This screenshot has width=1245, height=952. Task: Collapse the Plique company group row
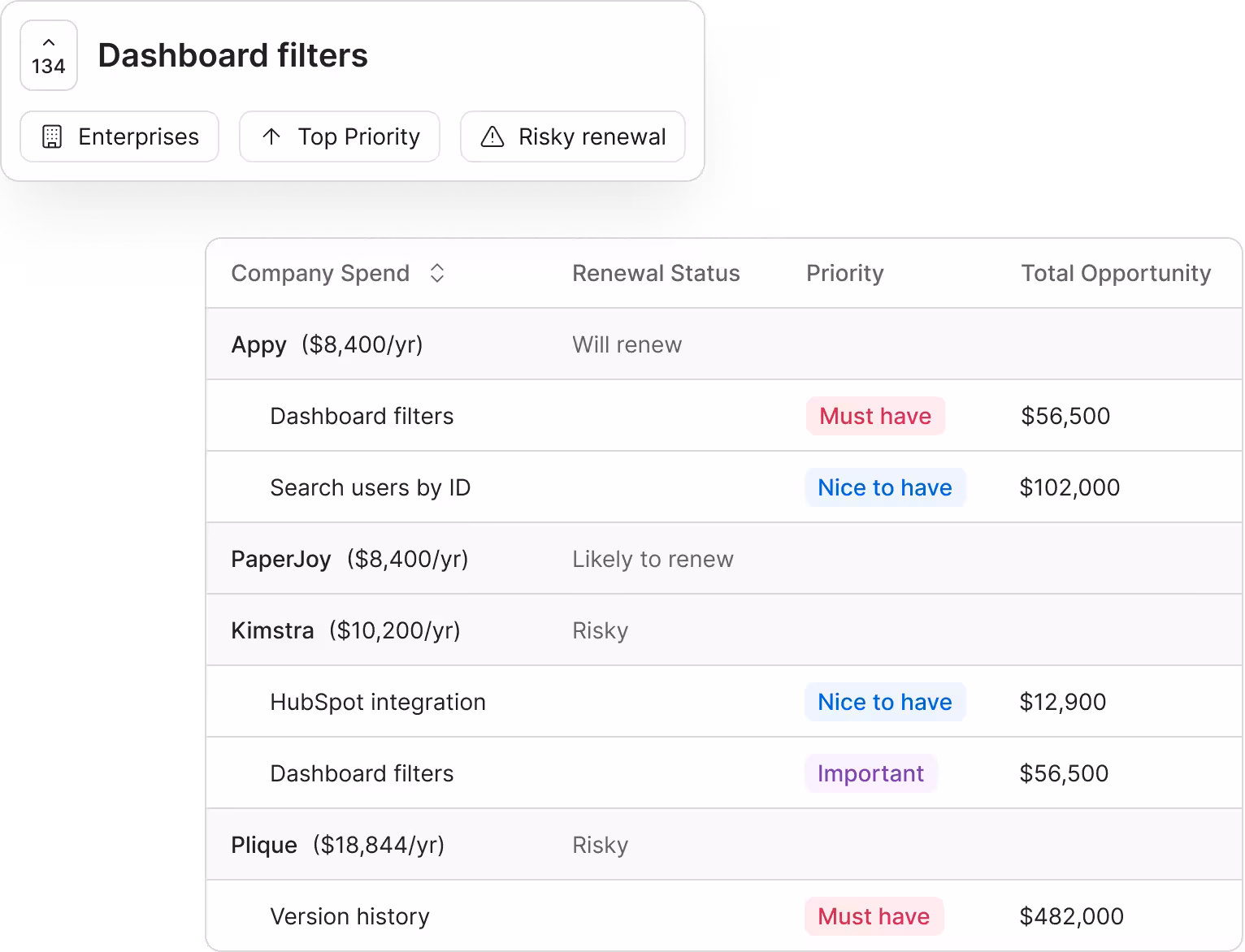coord(724,845)
